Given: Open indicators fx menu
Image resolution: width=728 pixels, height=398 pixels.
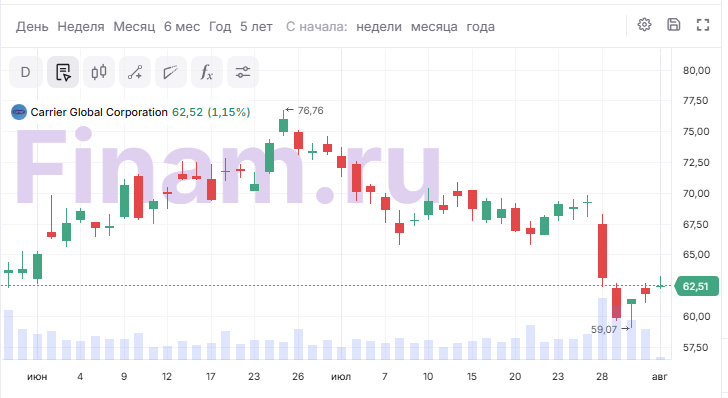Looking at the screenshot, I should point(207,72).
